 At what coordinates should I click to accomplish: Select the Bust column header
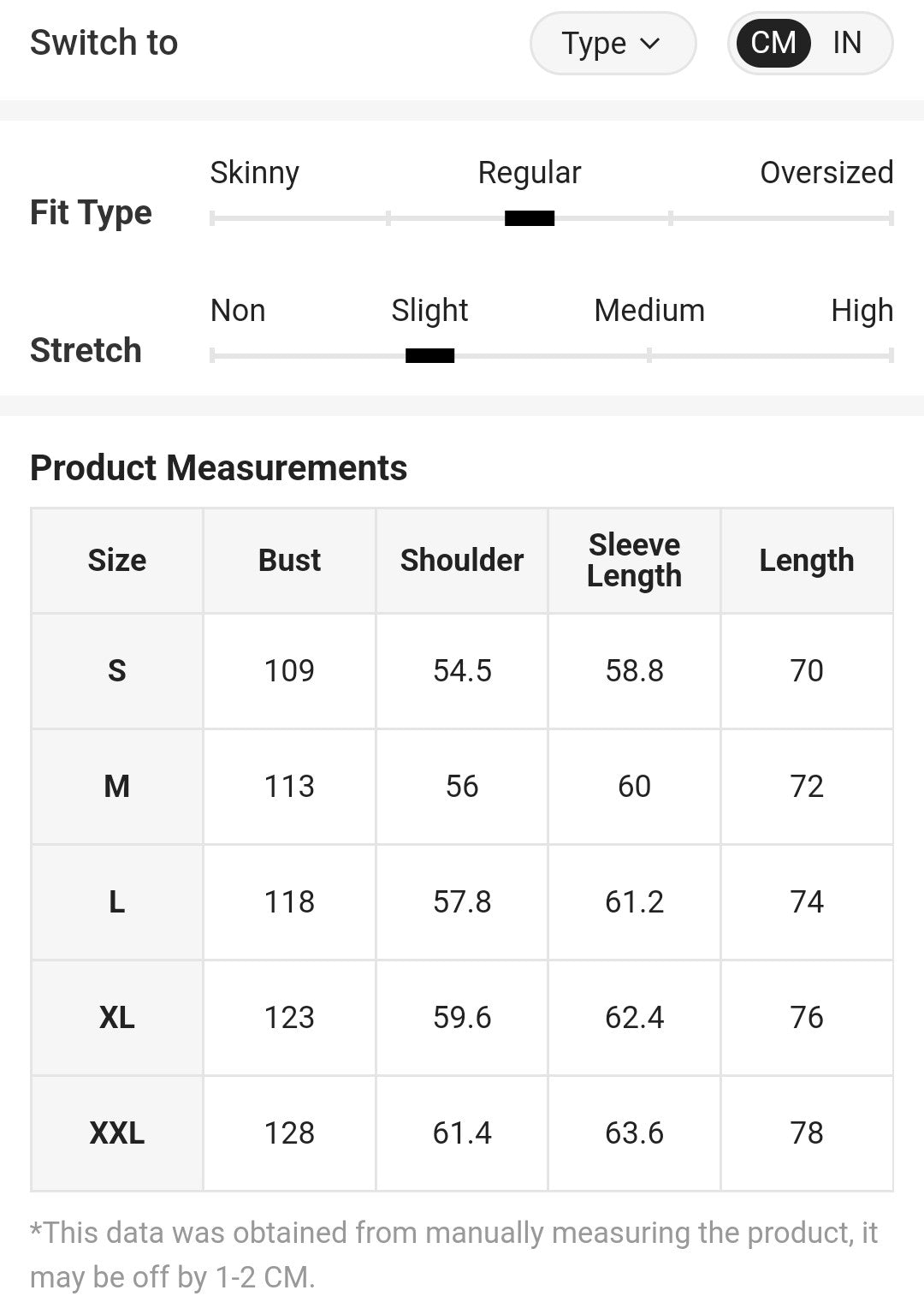click(289, 561)
